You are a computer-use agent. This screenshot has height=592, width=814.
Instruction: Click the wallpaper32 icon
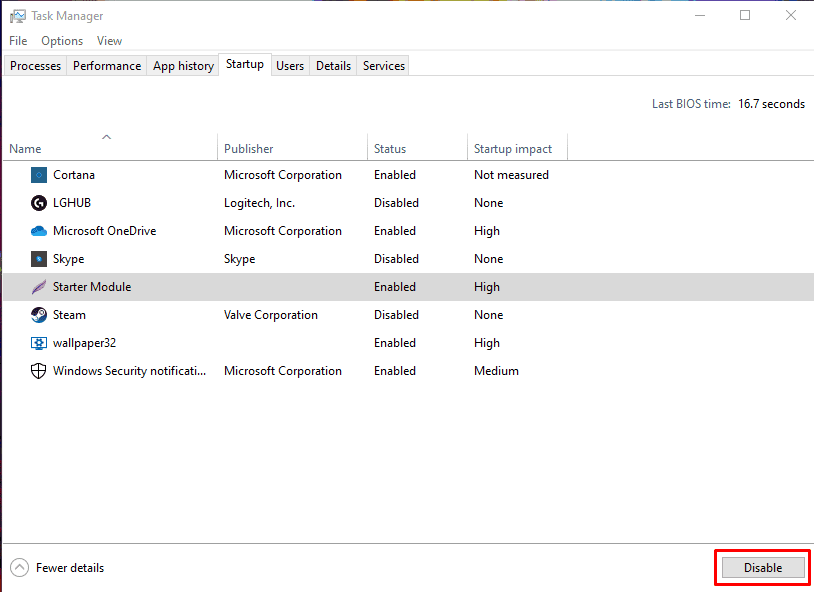(x=38, y=343)
